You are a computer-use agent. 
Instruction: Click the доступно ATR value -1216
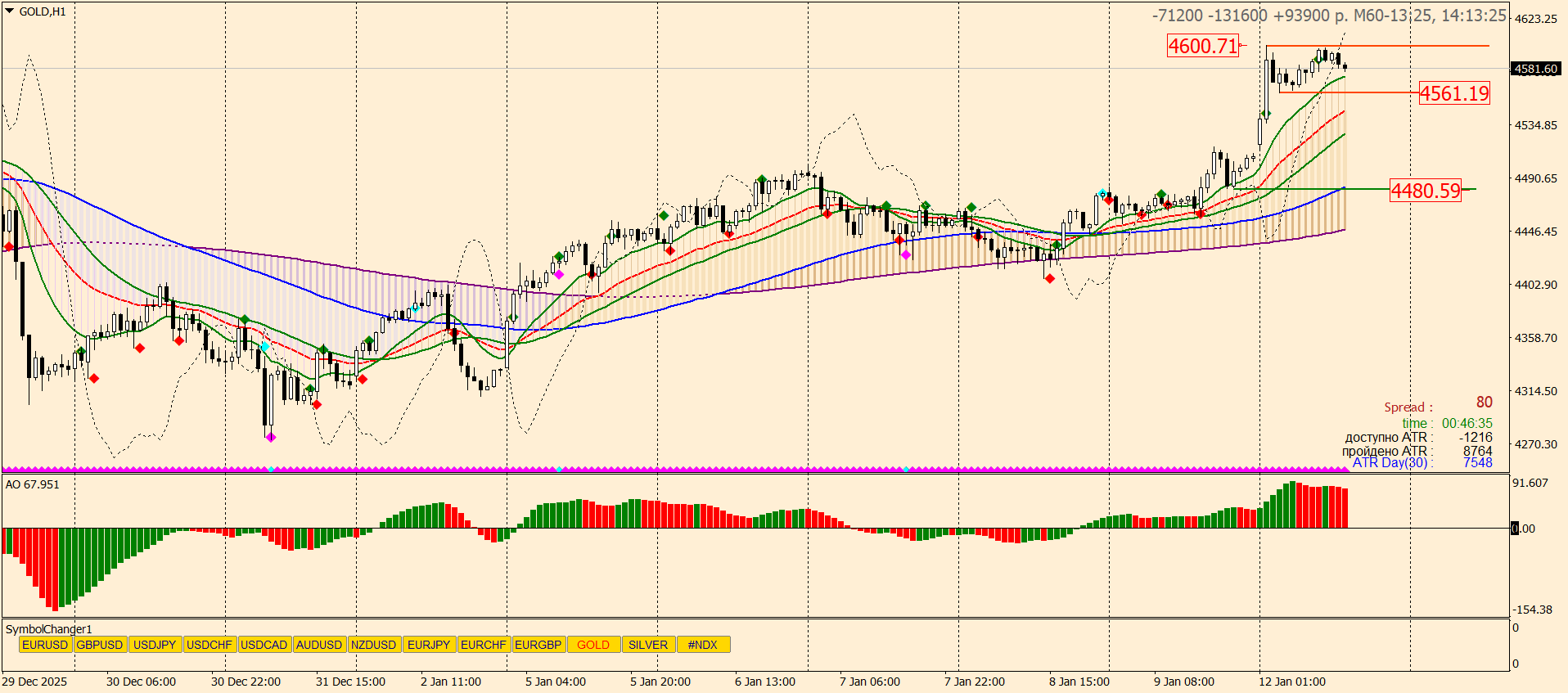(x=1476, y=438)
